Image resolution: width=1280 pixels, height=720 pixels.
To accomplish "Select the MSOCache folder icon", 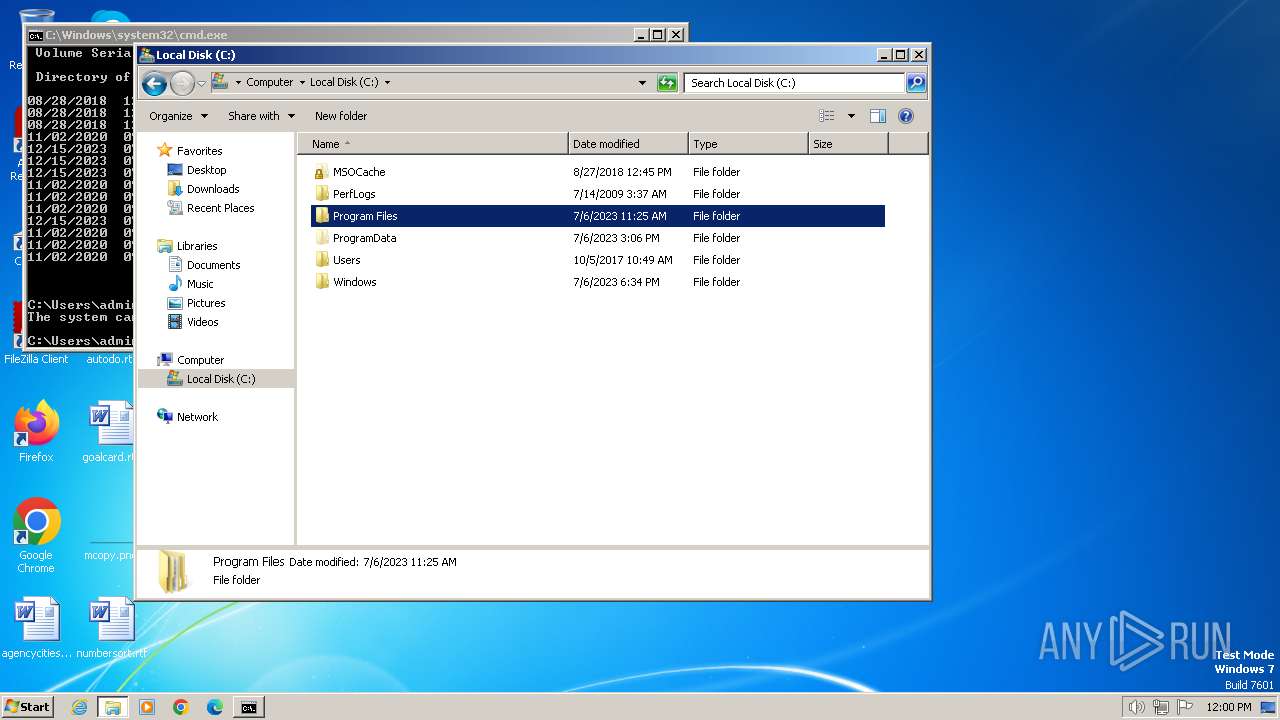I will (321, 172).
